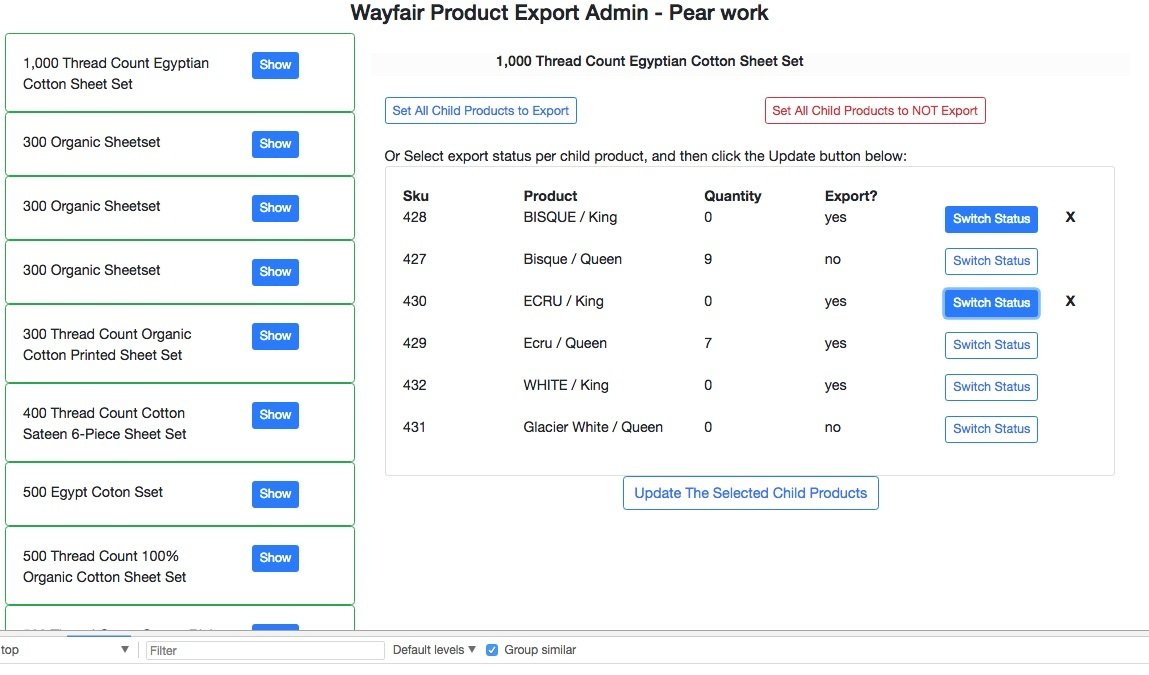This screenshot has width=1149, height=675.
Task: Click X next to BISQUE / King row
Action: click(1070, 218)
